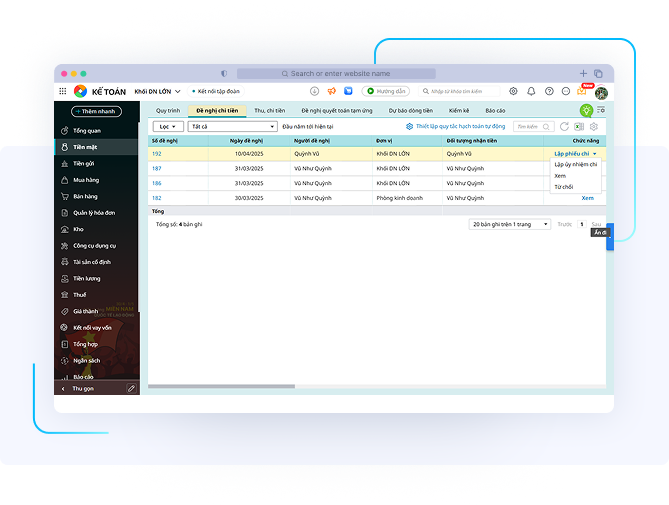Click the Tìm kiếm table search field
This screenshot has height=505, width=669.
click(533, 127)
